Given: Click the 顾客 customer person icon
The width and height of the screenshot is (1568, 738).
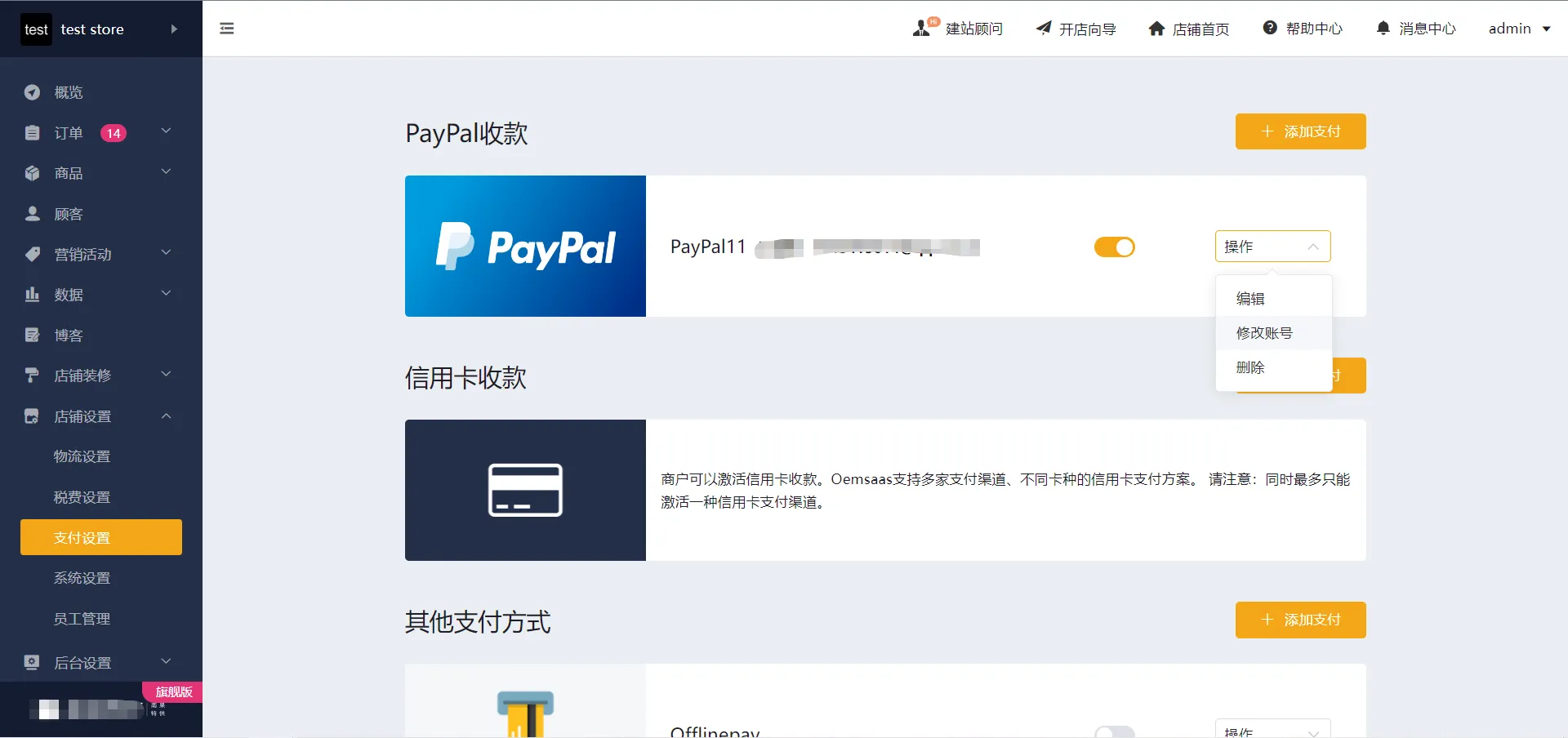Looking at the screenshot, I should point(32,213).
